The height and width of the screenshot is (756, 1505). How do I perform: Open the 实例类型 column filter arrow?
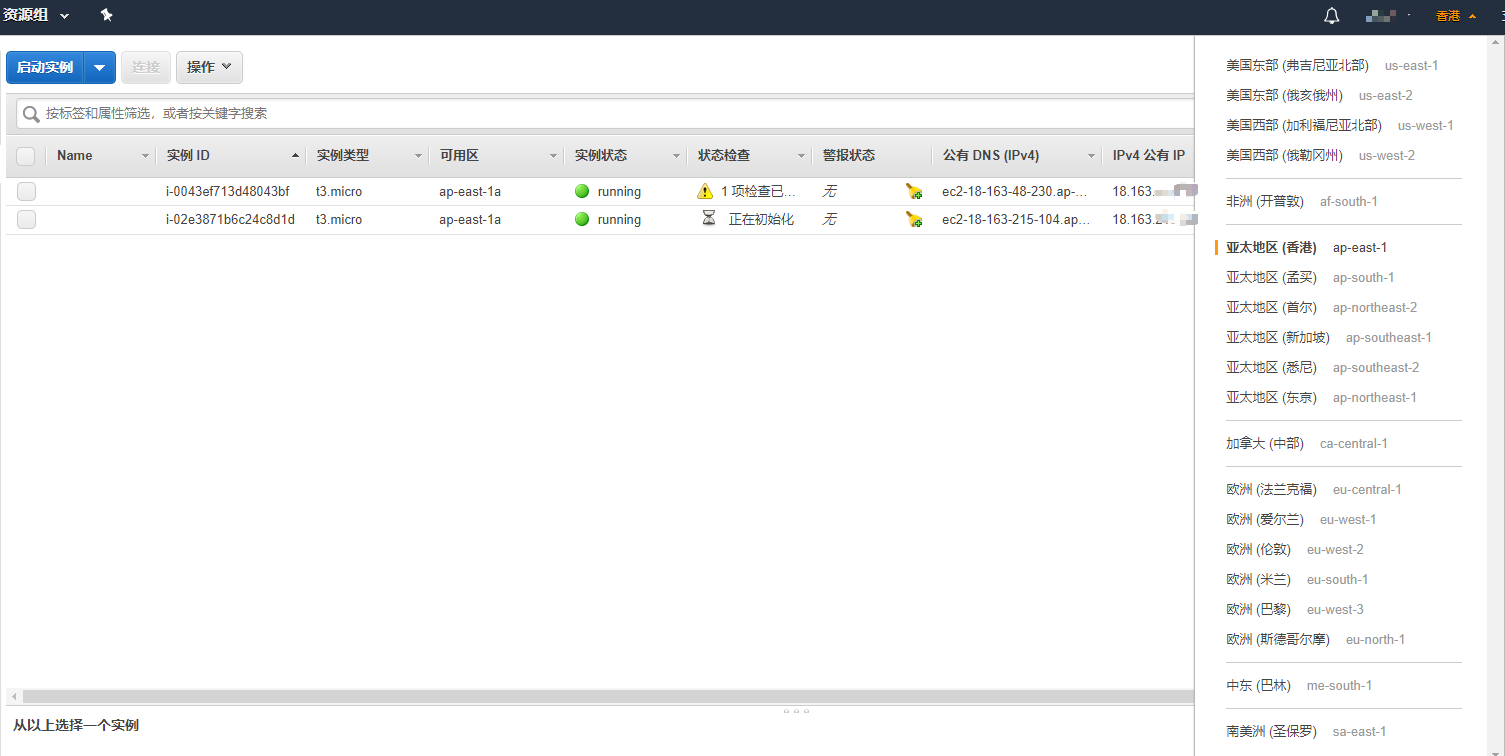(419, 156)
